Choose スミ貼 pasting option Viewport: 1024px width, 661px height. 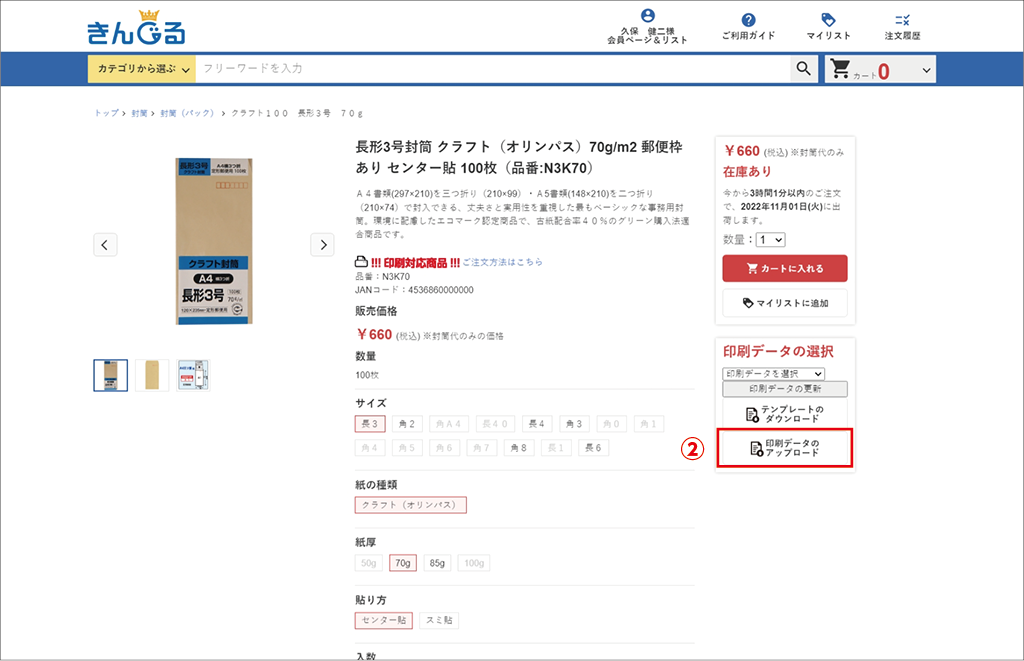[x=438, y=620]
